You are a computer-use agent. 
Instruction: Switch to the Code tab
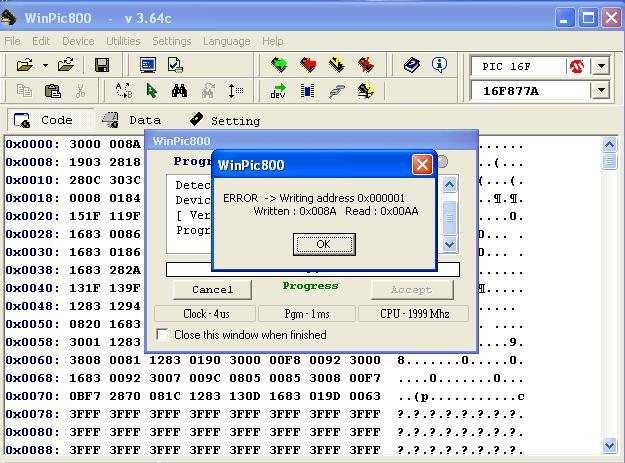51,120
